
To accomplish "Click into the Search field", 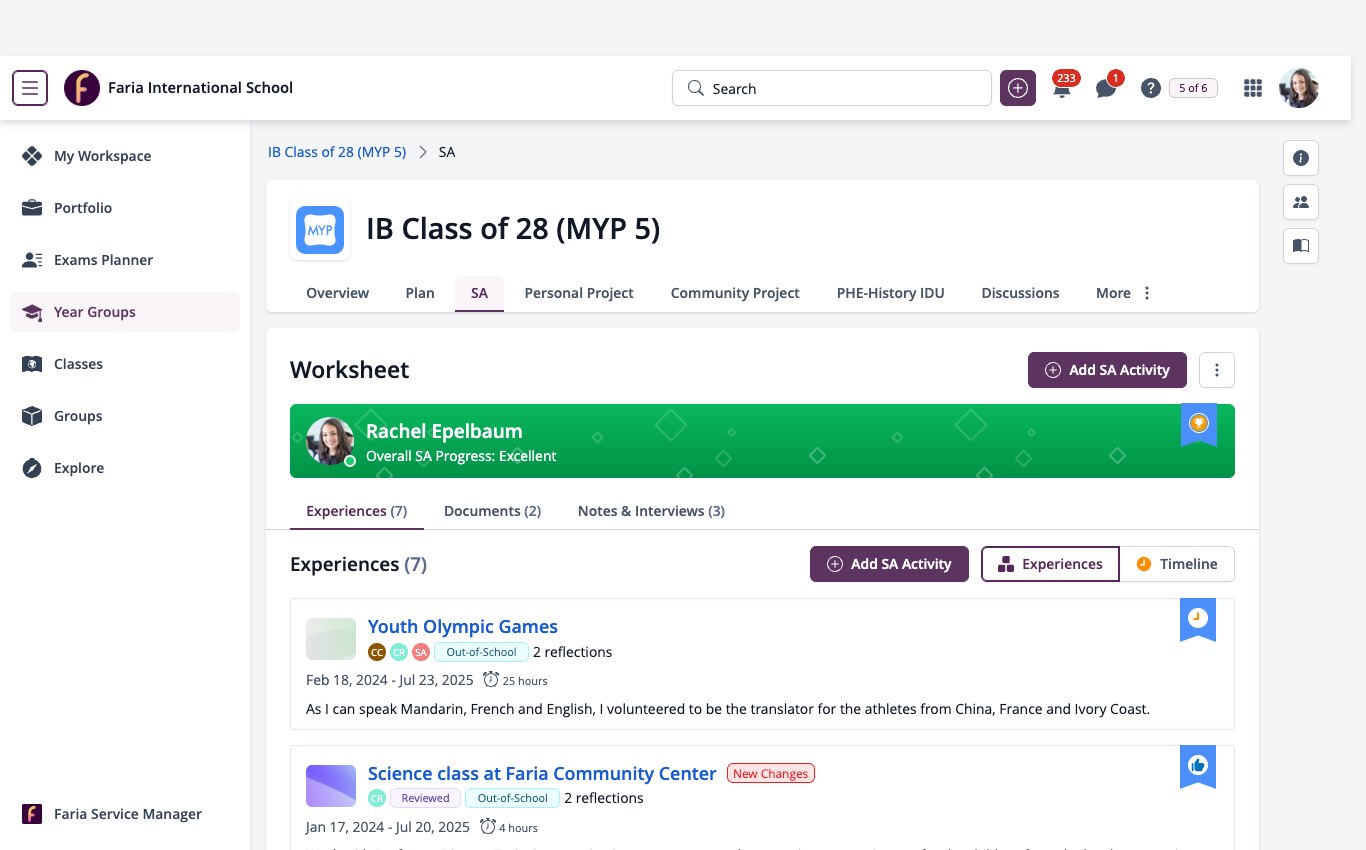I will click(x=832, y=88).
